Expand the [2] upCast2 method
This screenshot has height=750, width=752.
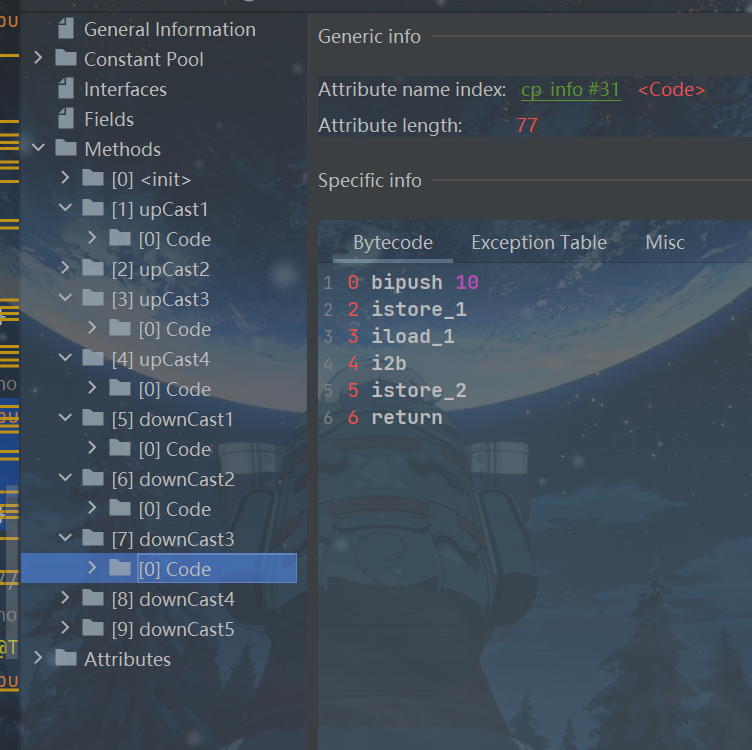coord(65,269)
